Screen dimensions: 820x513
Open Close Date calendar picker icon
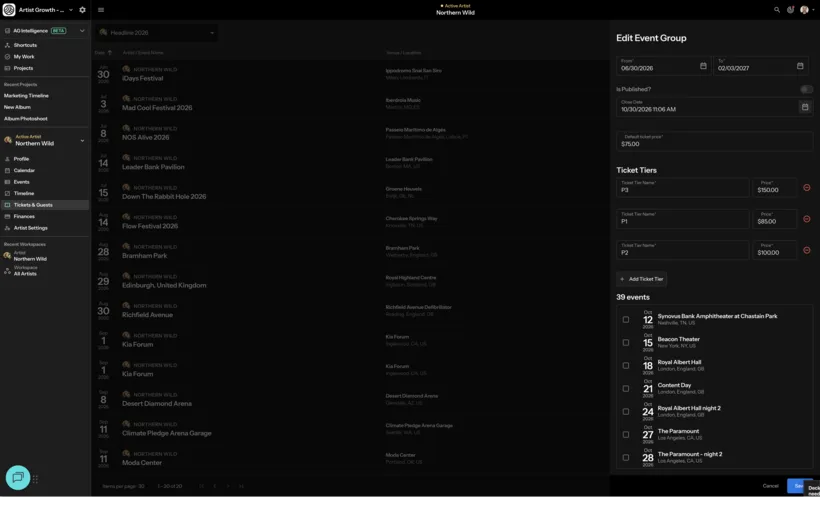pos(805,107)
